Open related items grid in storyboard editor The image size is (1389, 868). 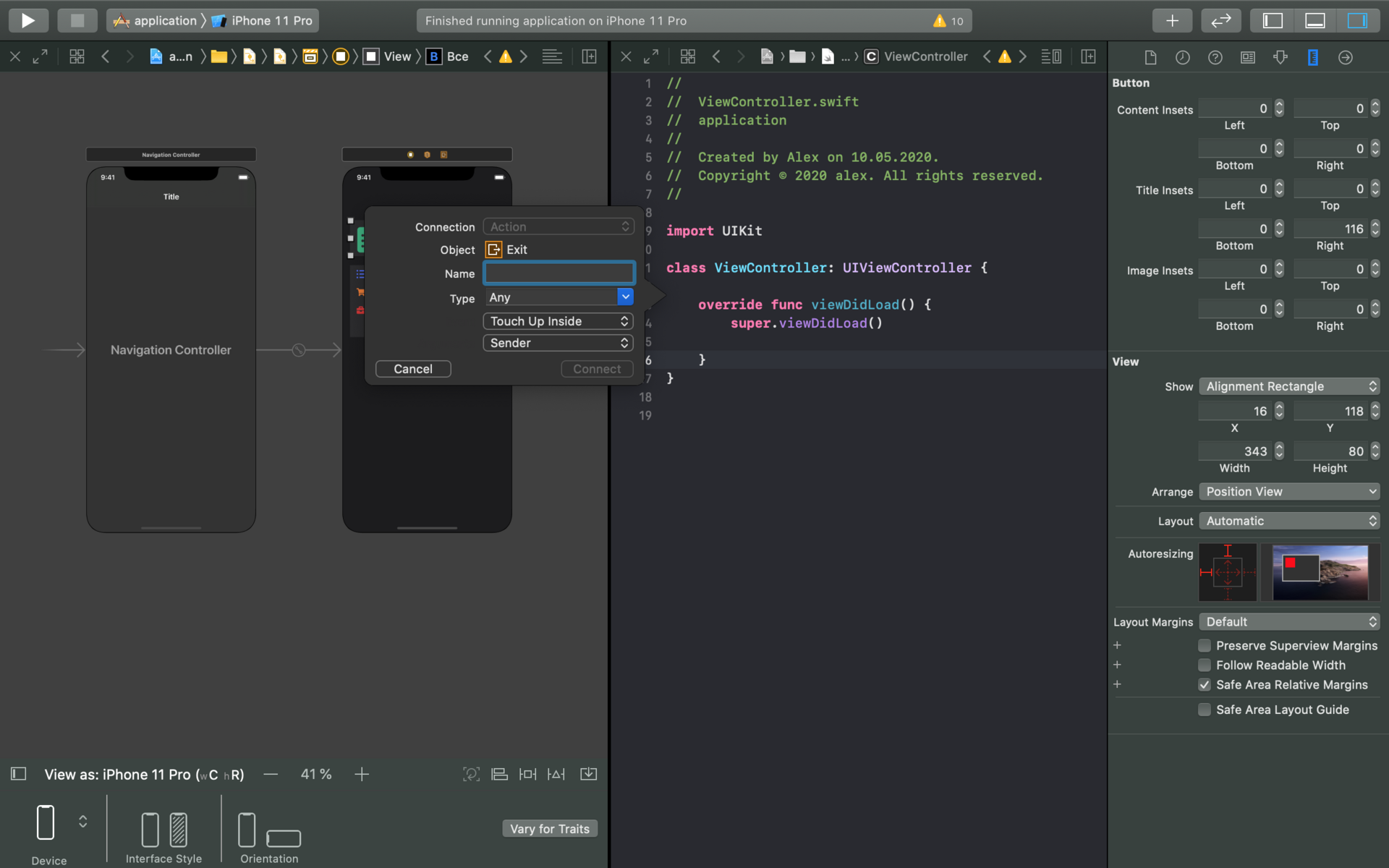point(77,56)
